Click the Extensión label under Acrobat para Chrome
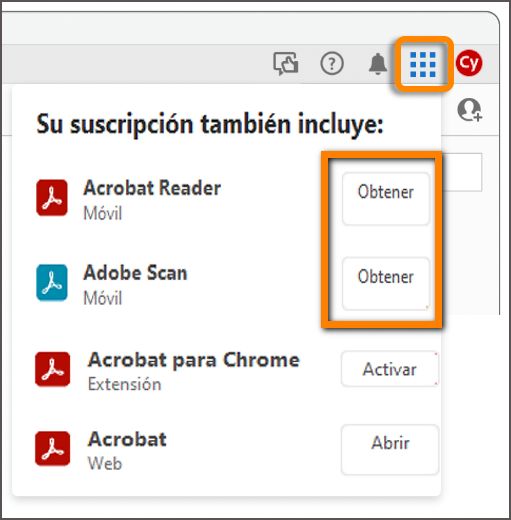Viewport: 511px width, 520px height. (x=124, y=384)
